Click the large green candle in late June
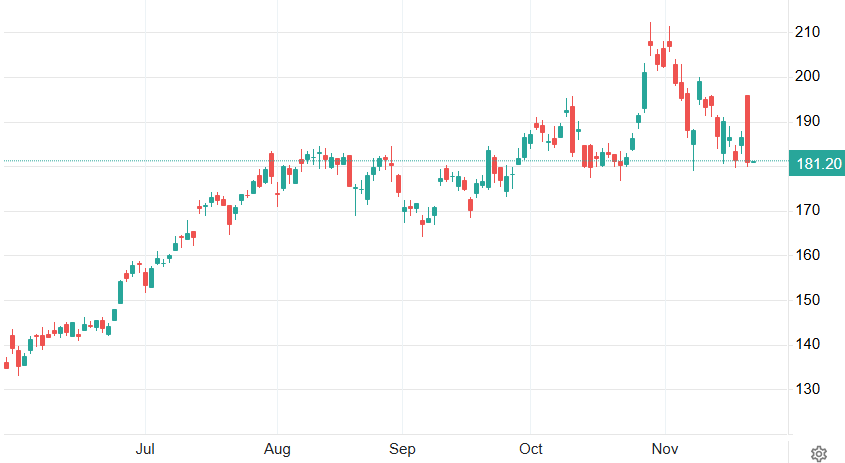Image resolution: width=845 pixels, height=463 pixels. (121, 292)
